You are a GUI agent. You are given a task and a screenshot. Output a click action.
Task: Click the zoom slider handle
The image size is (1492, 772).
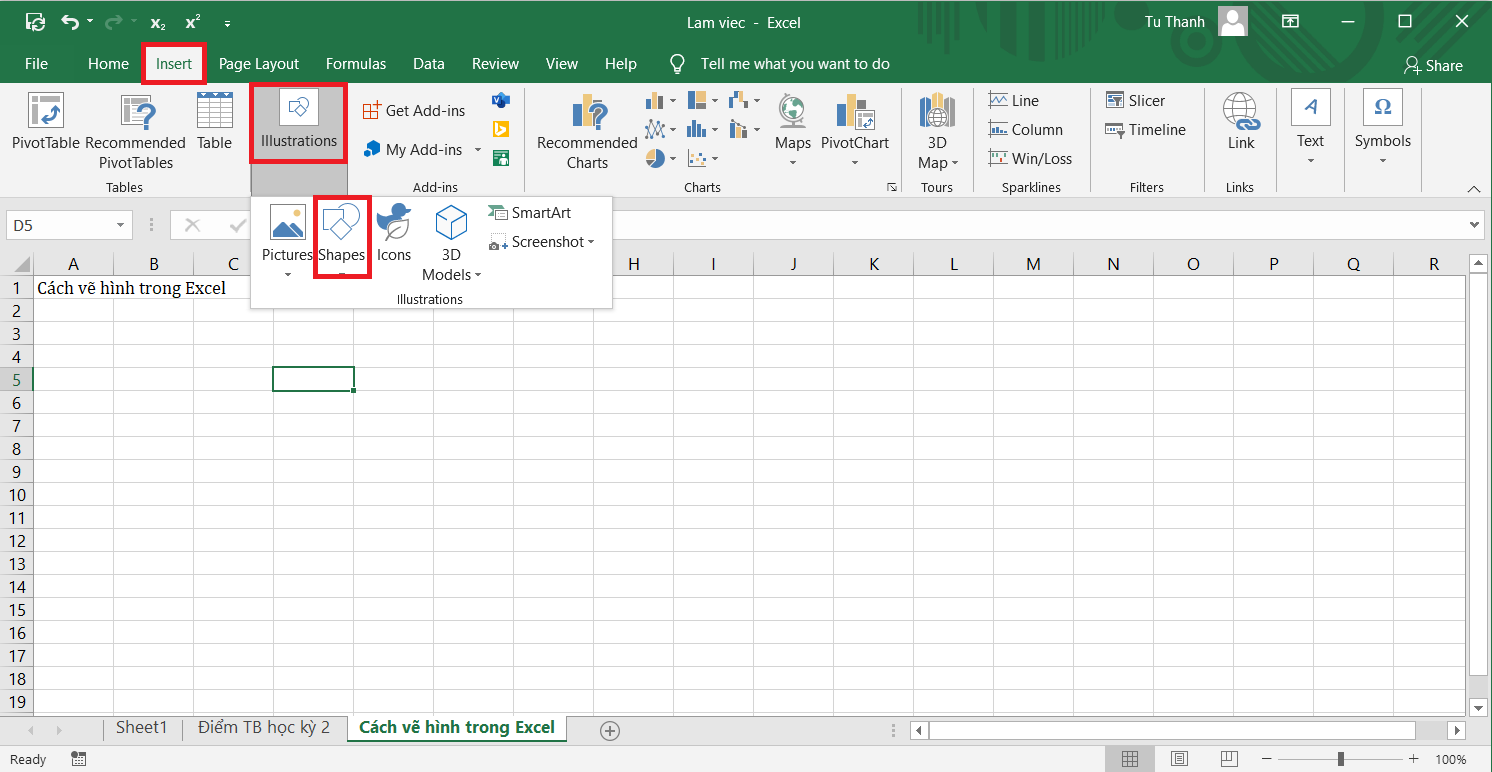point(1340,759)
